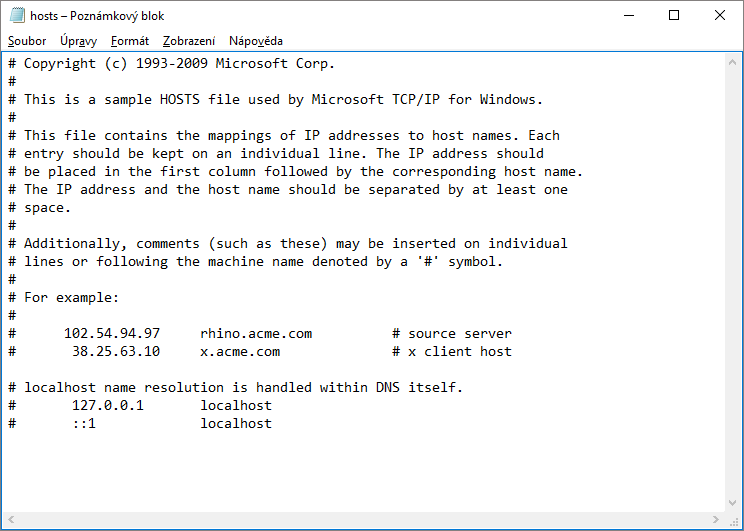Click the horizontal scrollbar right arrow

pyautogui.click(x=717, y=520)
